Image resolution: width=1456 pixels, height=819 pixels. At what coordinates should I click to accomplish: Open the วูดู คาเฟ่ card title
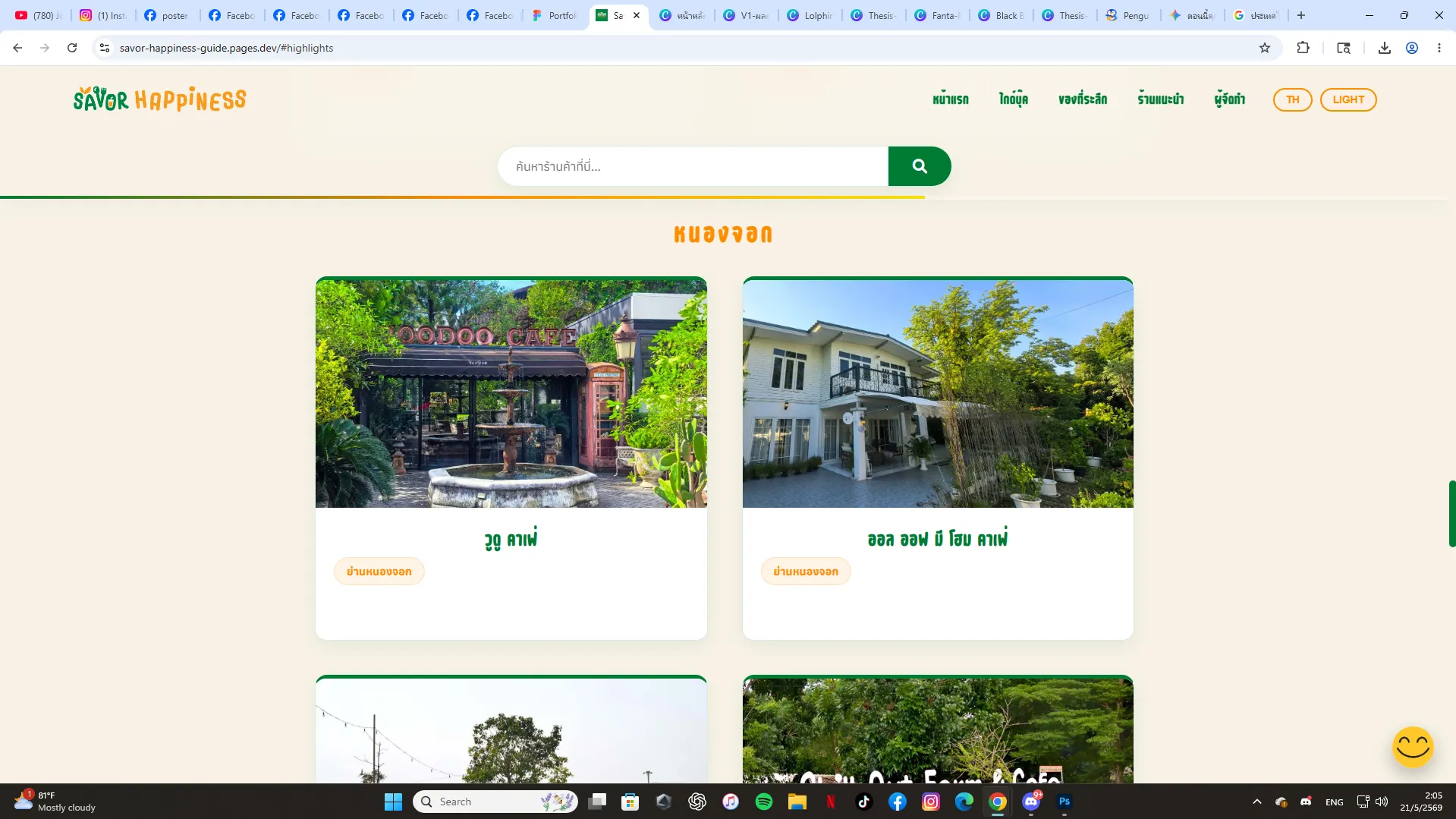[x=511, y=539]
